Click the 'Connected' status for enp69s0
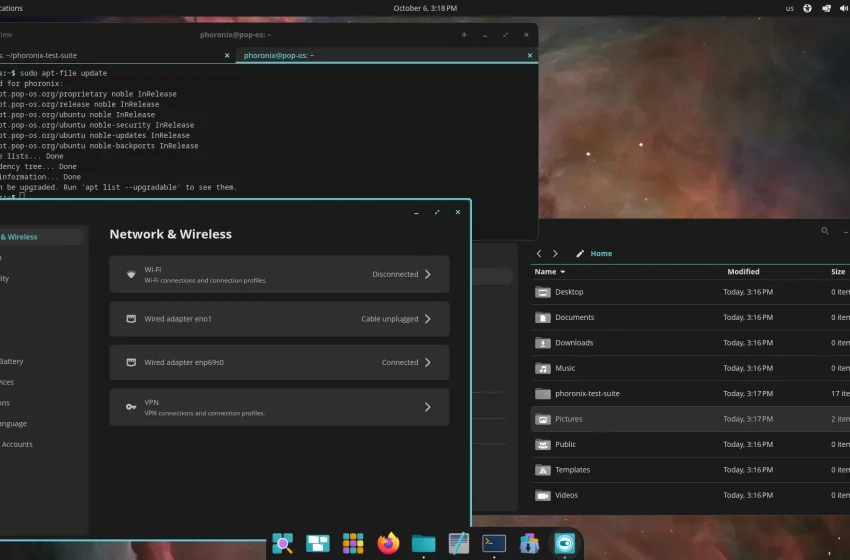850x560 pixels. click(x=400, y=362)
